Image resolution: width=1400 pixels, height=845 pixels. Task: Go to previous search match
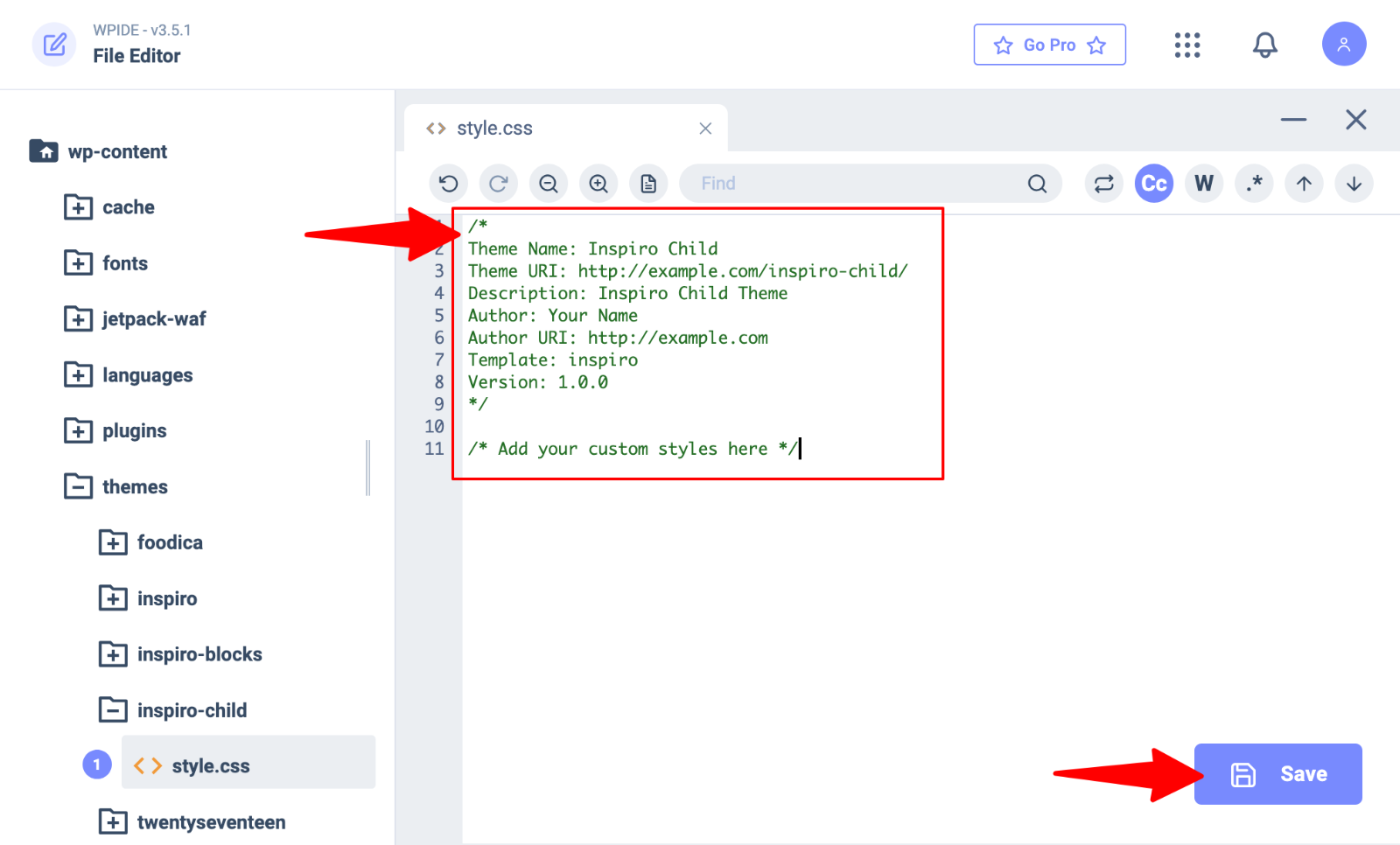coord(1304,184)
